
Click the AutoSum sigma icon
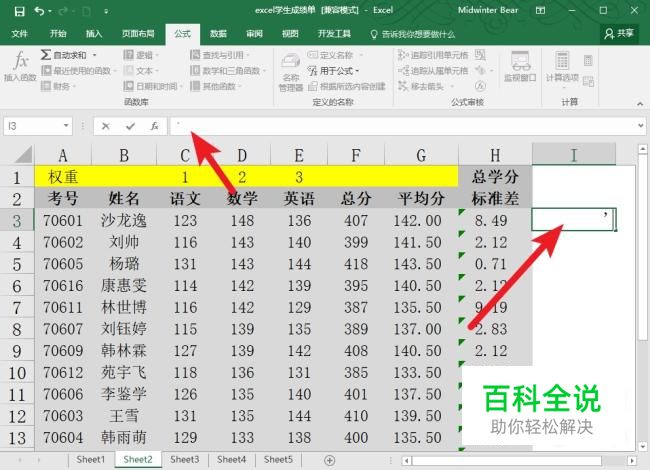pos(46,55)
